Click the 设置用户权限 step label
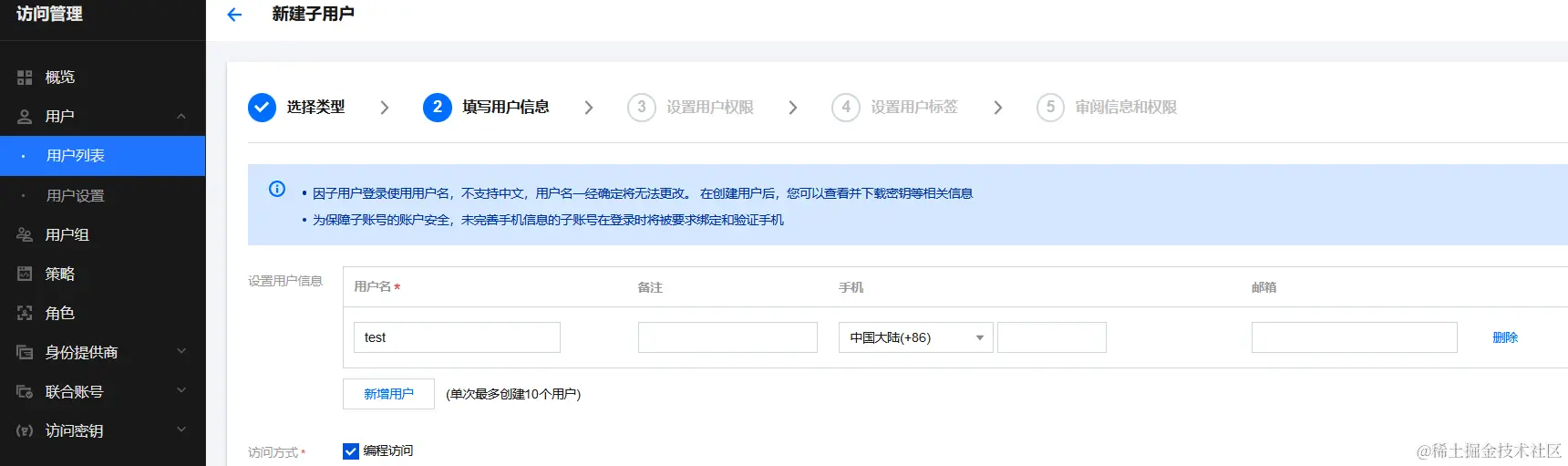Image resolution: width=1568 pixels, height=466 pixels. [x=710, y=107]
